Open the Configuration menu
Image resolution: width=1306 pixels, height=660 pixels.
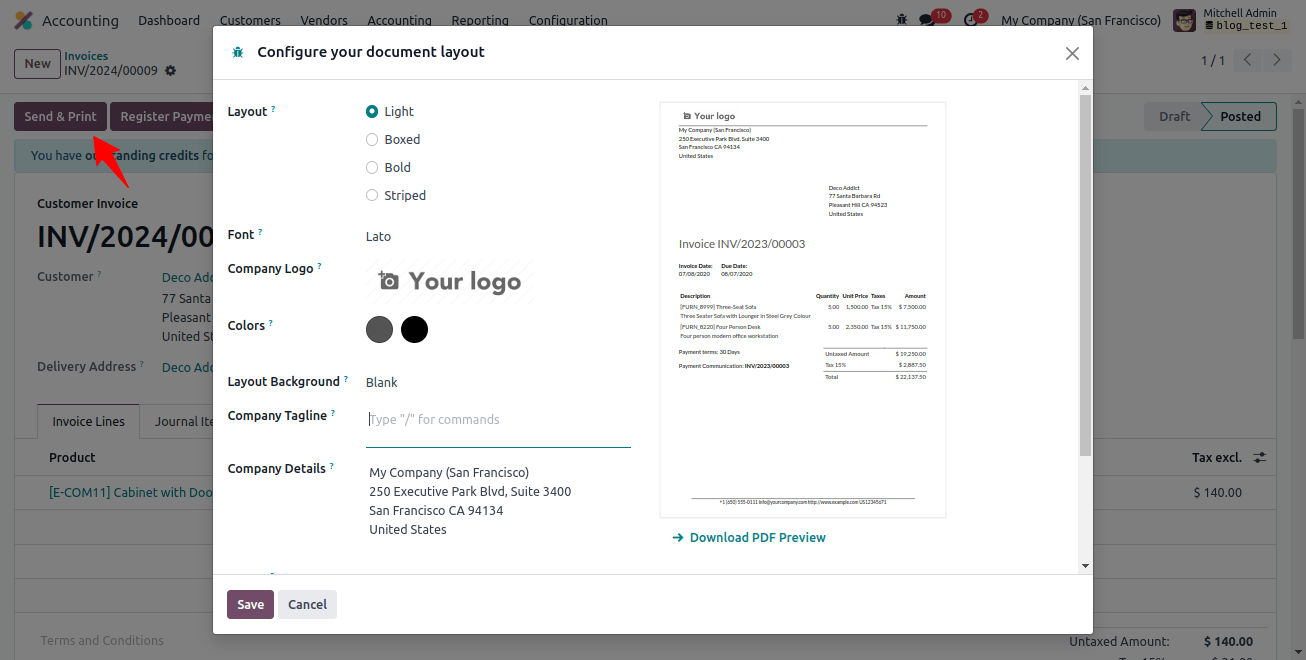click(x=568, y=20)
